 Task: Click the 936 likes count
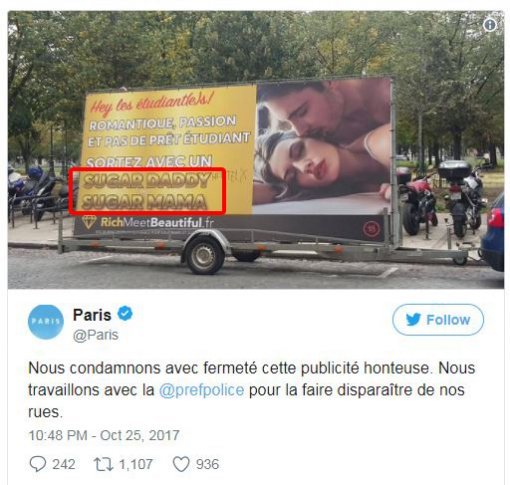(x=207, y=464)
